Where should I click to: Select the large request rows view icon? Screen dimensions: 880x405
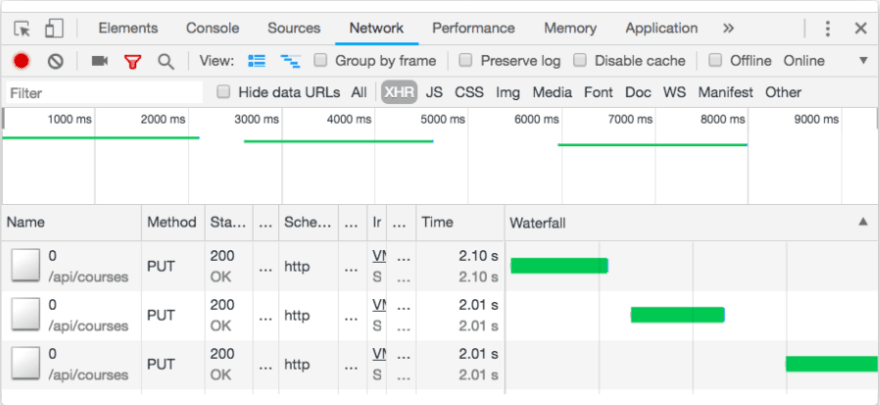click(x=256, y=61)
